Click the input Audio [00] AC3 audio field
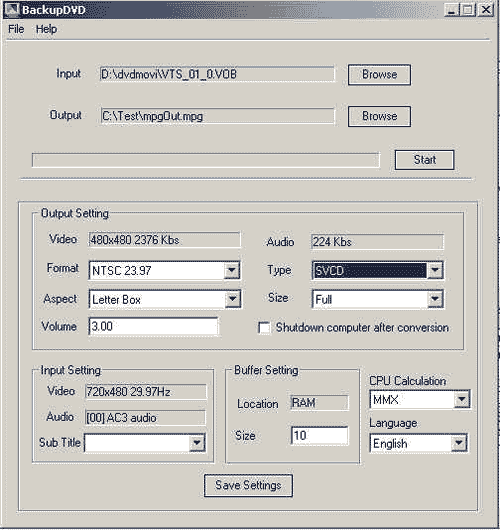500x530 pixels. tap(145, 418)
